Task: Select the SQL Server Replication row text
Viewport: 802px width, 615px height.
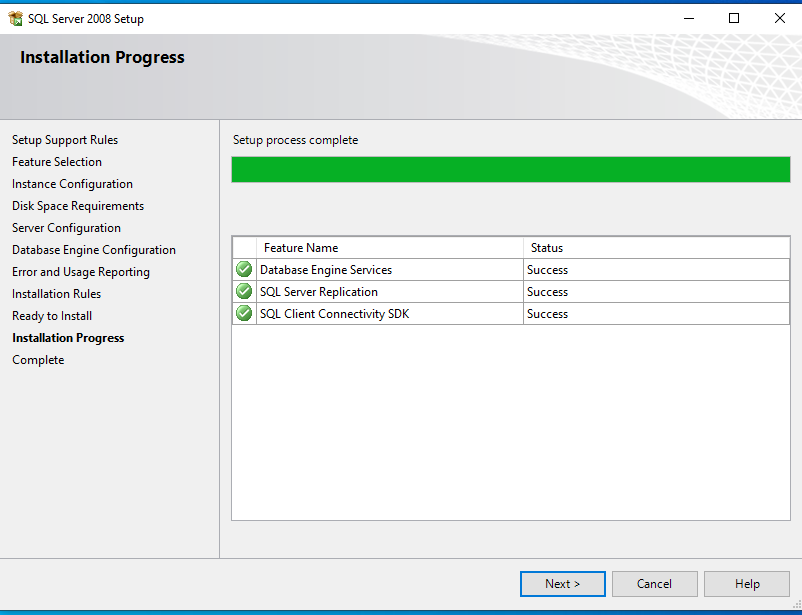Action: pyautogui.click(x=319, y=292)
